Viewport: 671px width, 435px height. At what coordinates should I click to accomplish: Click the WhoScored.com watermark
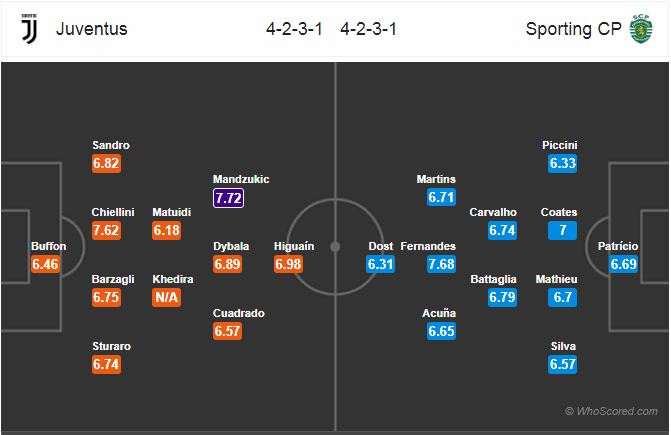click(611, 411)
